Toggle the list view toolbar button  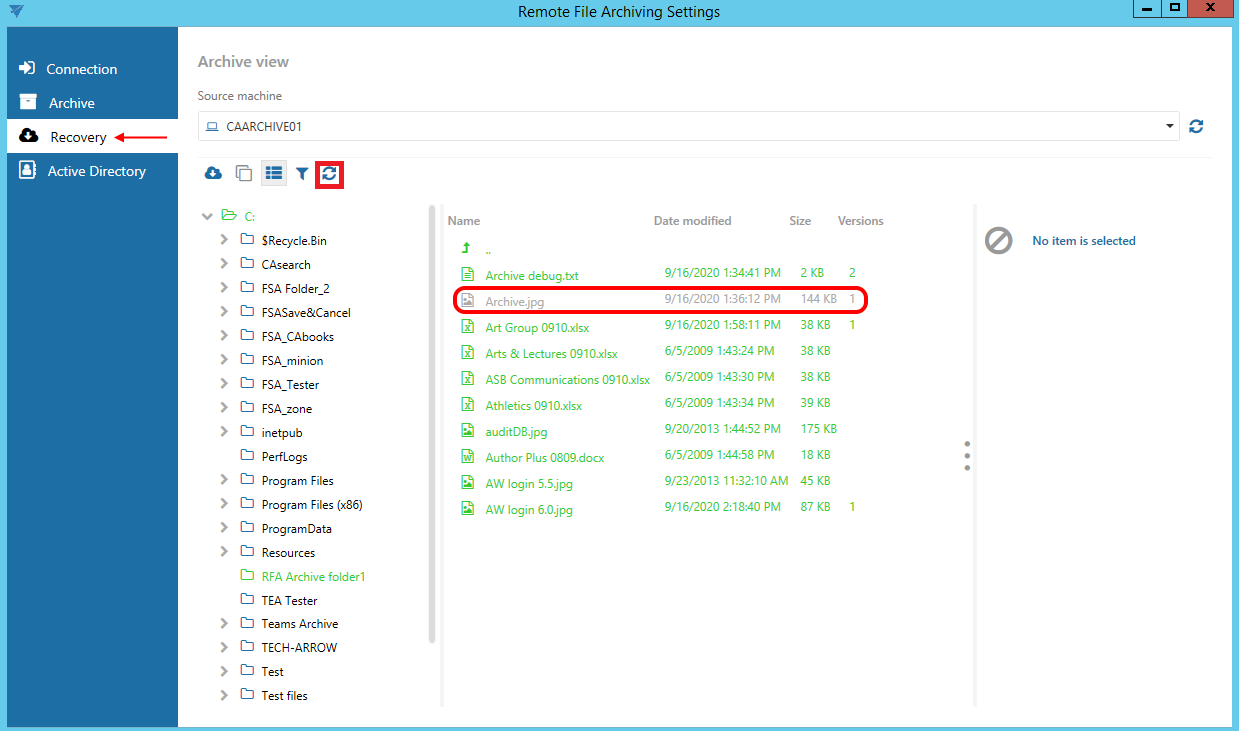[x=273, y=173]
